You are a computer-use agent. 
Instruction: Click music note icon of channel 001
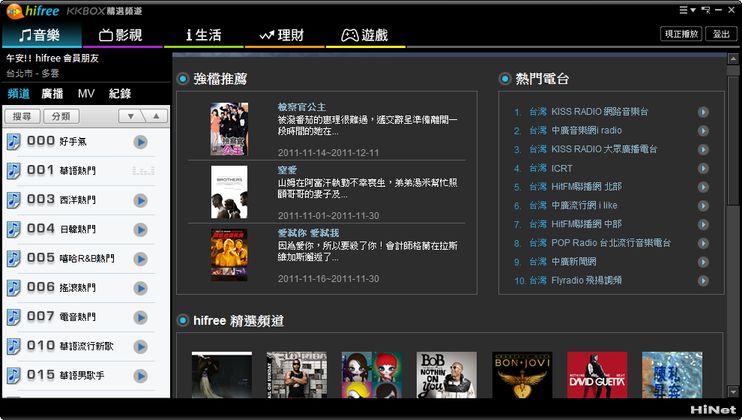(x=14, y=170)
